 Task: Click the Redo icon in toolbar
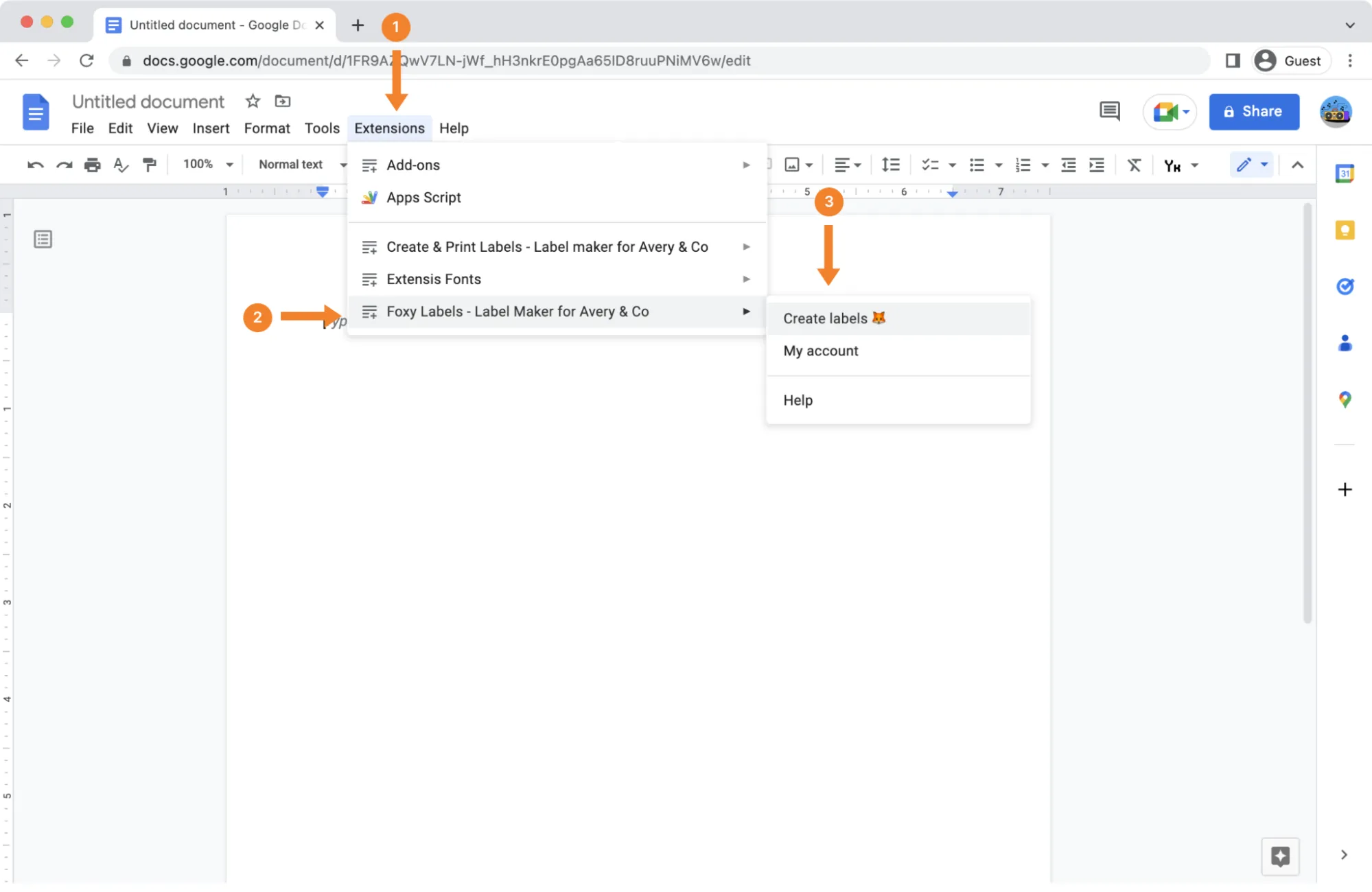pos(64,165)
